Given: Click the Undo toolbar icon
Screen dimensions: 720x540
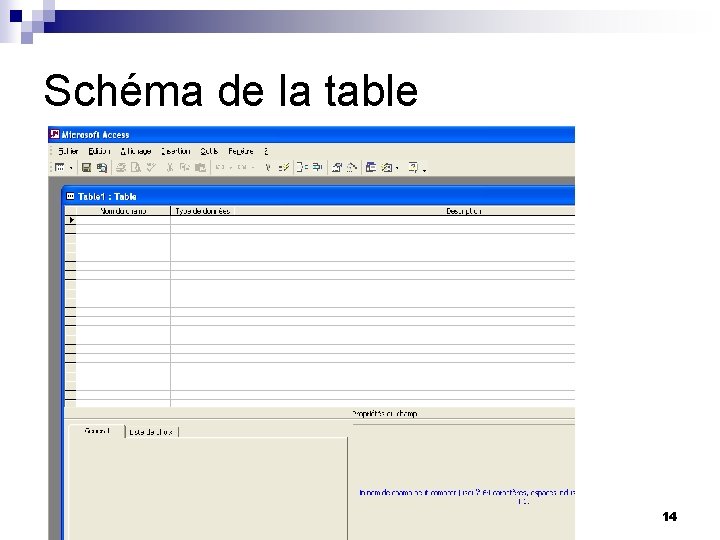Looking at the screenshot, I should click(220, 168).
